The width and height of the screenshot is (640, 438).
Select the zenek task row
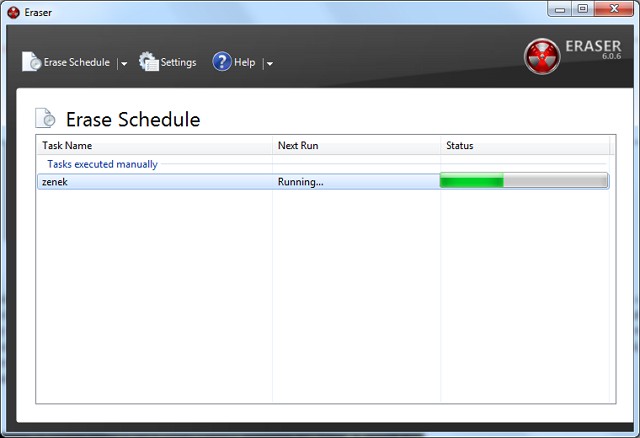(x=323, y=181)
